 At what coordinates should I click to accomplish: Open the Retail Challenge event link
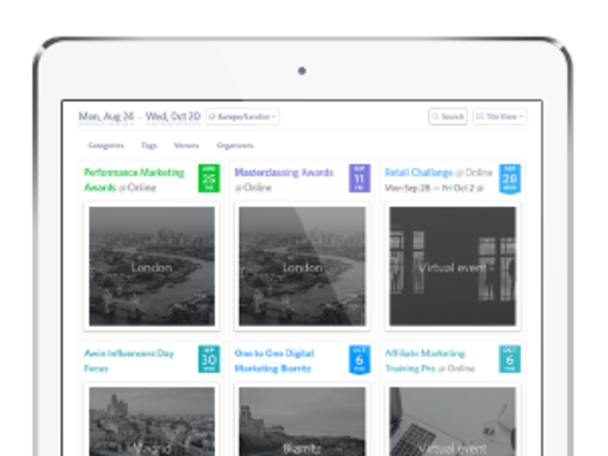pos(419,172)
